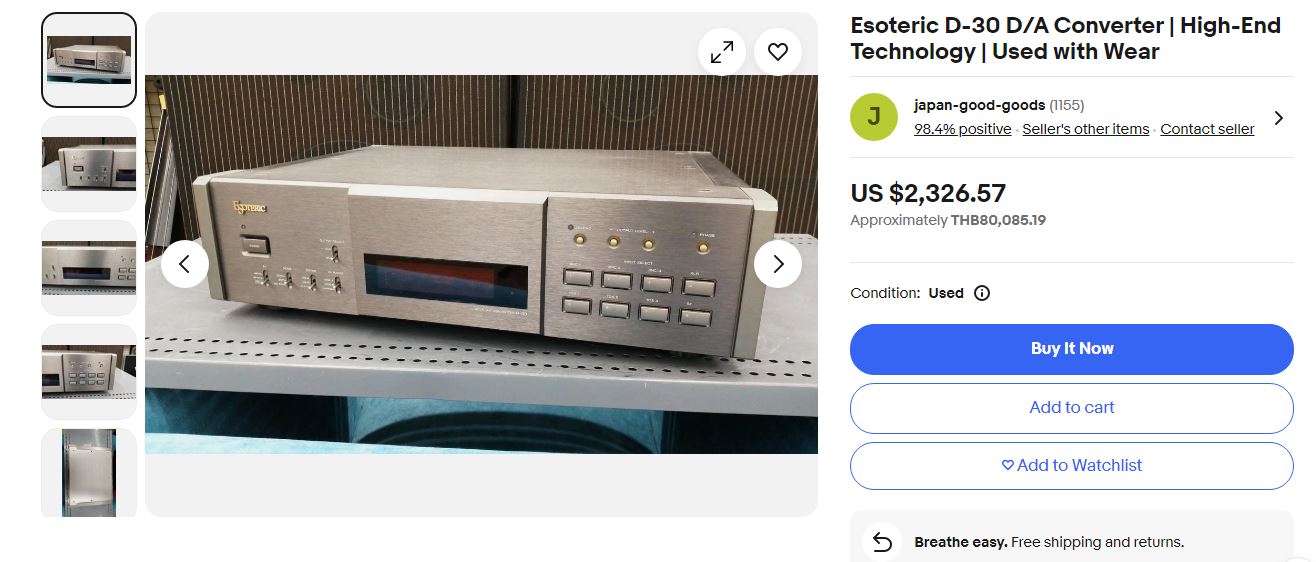Open Seller's other items link
This screenshot has width=1316, height=562.
[x=1086, y=129]
